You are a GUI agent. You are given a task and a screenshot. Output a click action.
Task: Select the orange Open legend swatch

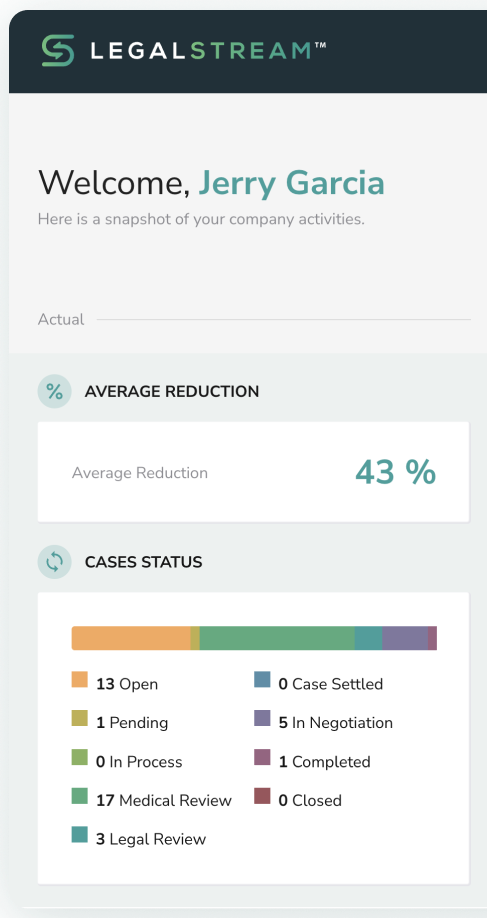pos(80,680)
